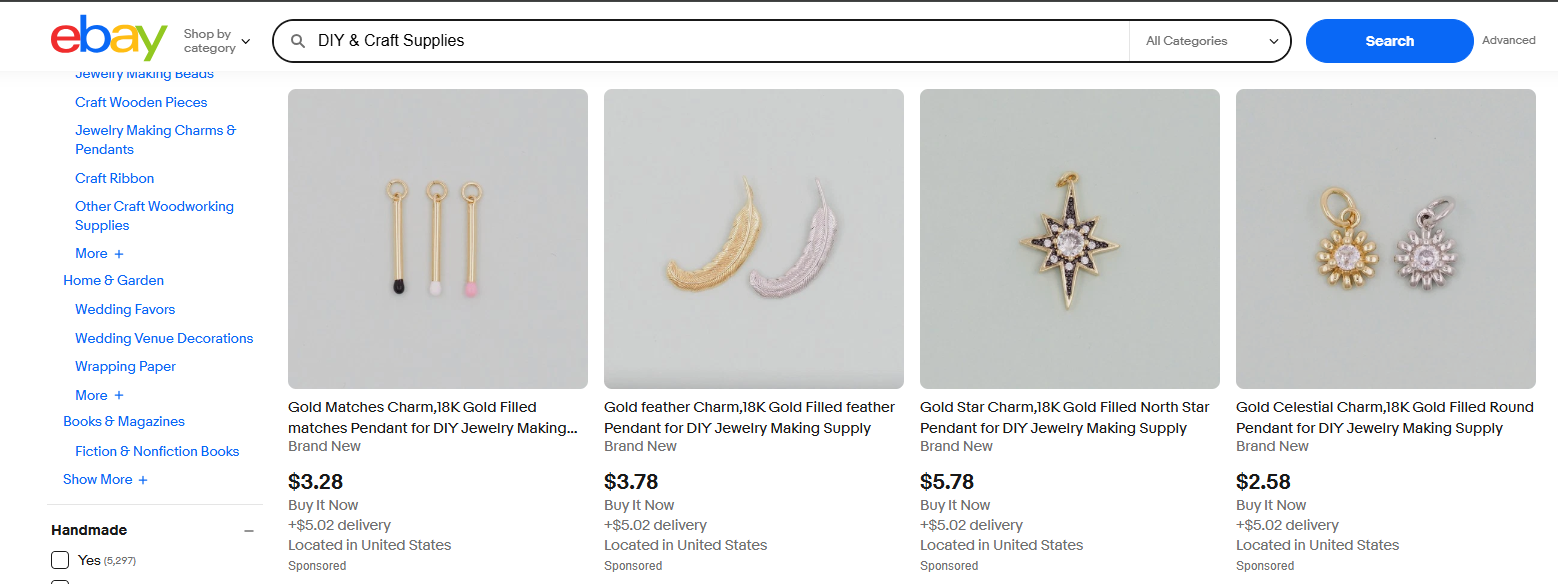Select Fiction & Nonfiction Books

[157, 451]
